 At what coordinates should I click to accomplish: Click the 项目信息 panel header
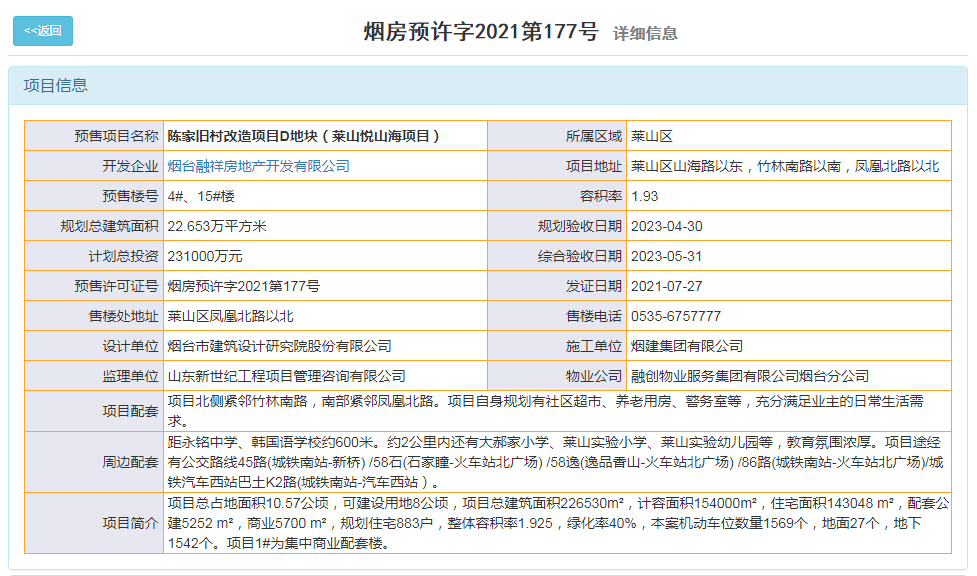coord(487,85)
